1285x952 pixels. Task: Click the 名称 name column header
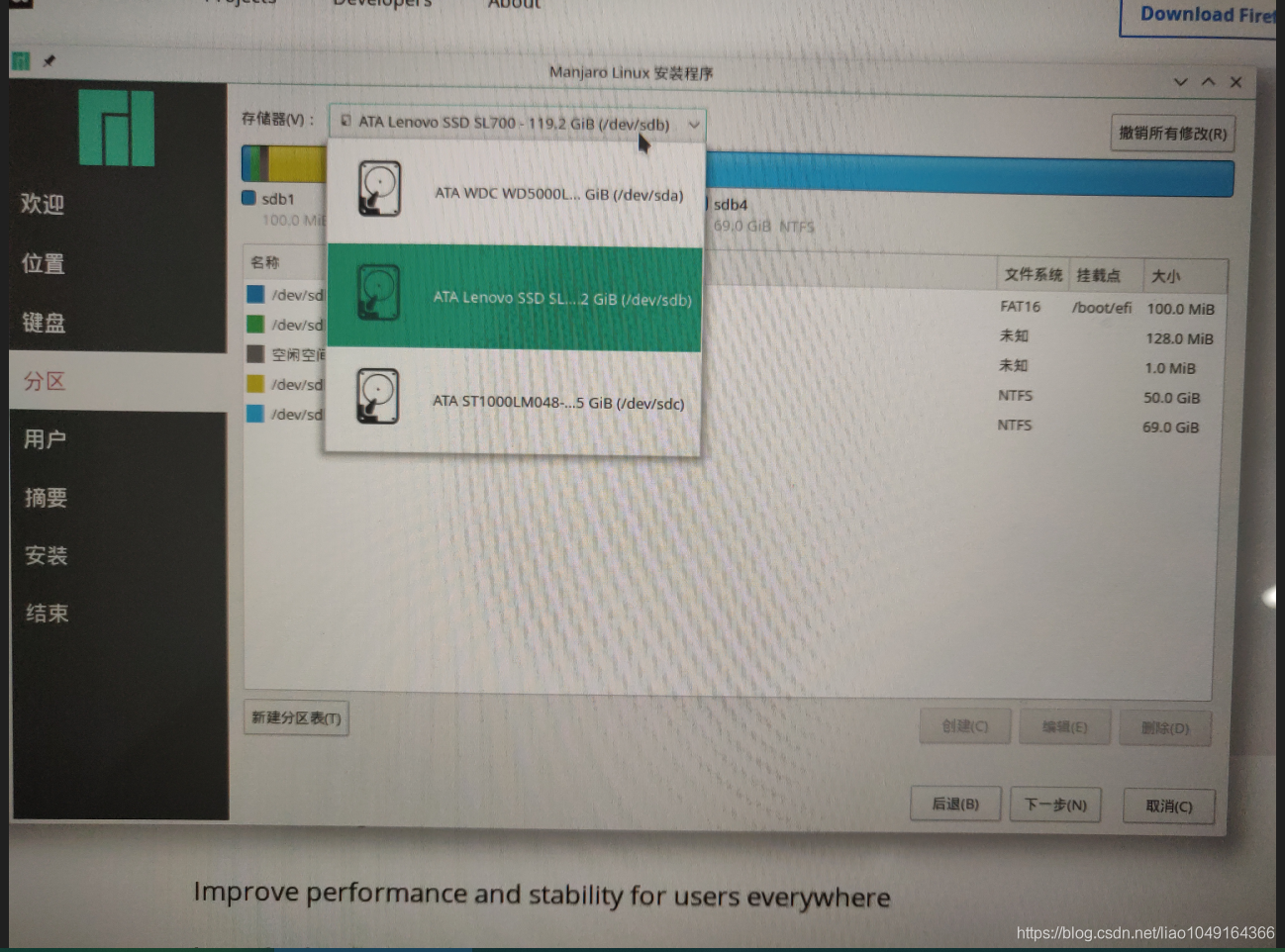tap(265, 262)
